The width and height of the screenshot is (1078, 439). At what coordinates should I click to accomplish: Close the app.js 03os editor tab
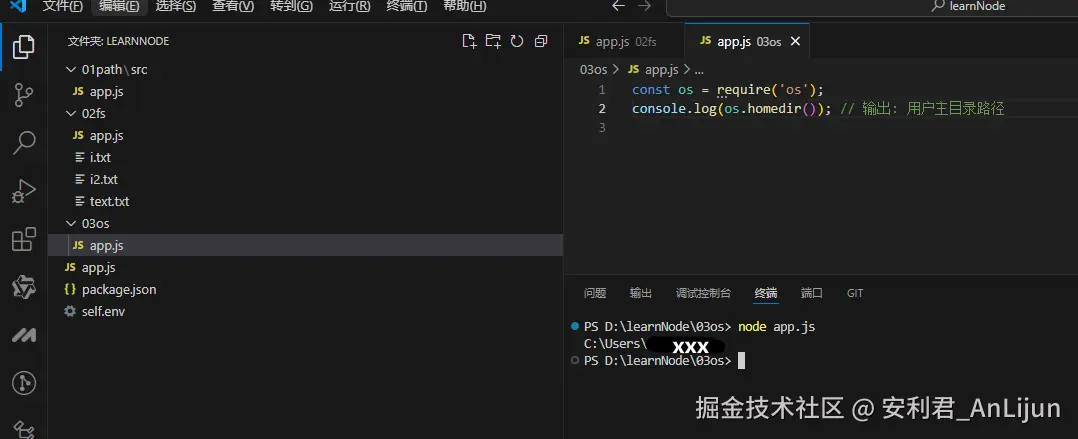tap(795, 42)
